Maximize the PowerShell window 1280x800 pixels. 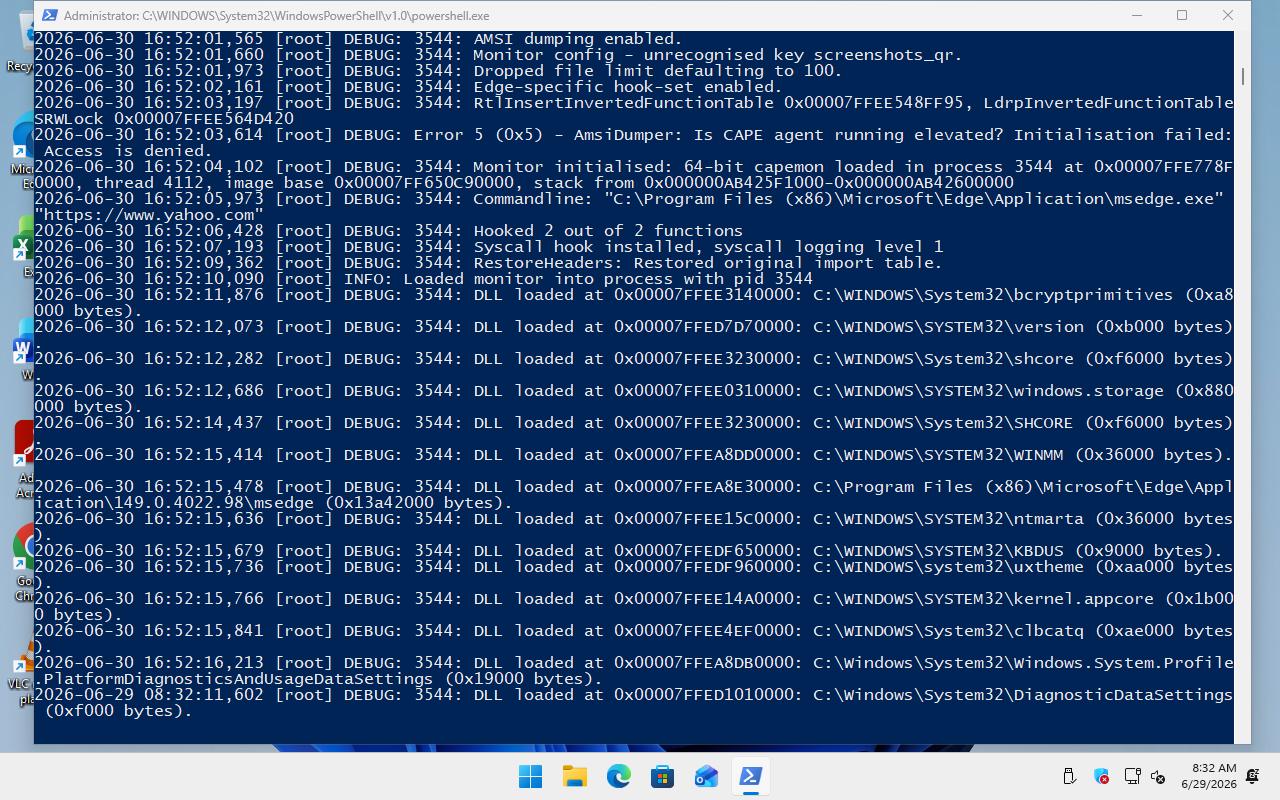click(1182, 15)
